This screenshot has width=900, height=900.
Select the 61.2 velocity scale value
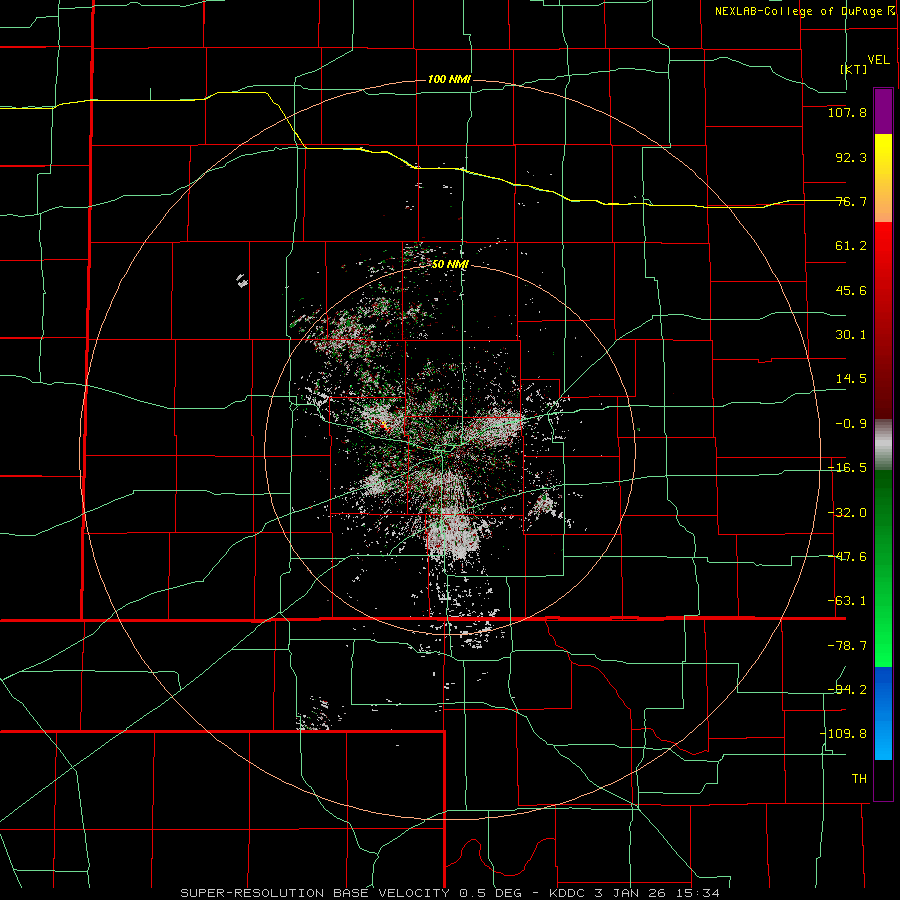coord(851,246)
